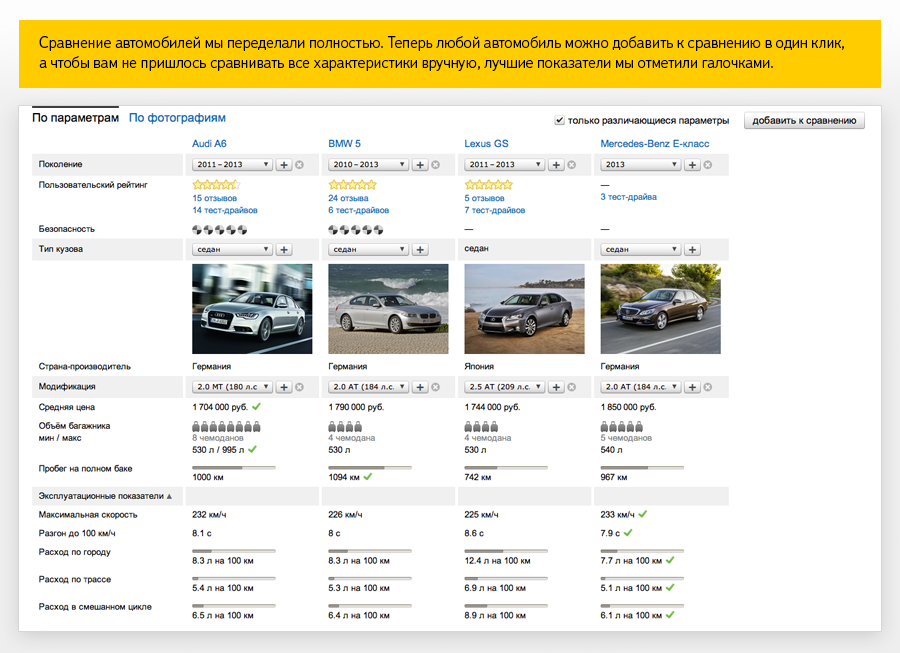Open Audi A6 '15 отзывов' link
The image size is (900, 653).
coord(215,198)
